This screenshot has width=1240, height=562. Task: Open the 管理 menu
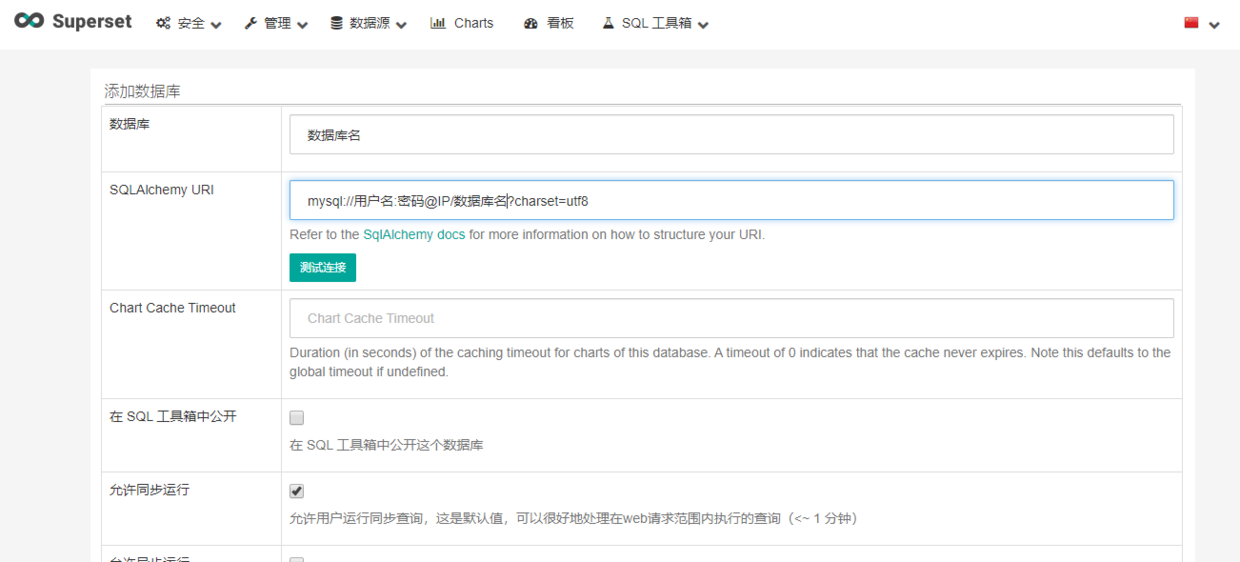[276, 23]
